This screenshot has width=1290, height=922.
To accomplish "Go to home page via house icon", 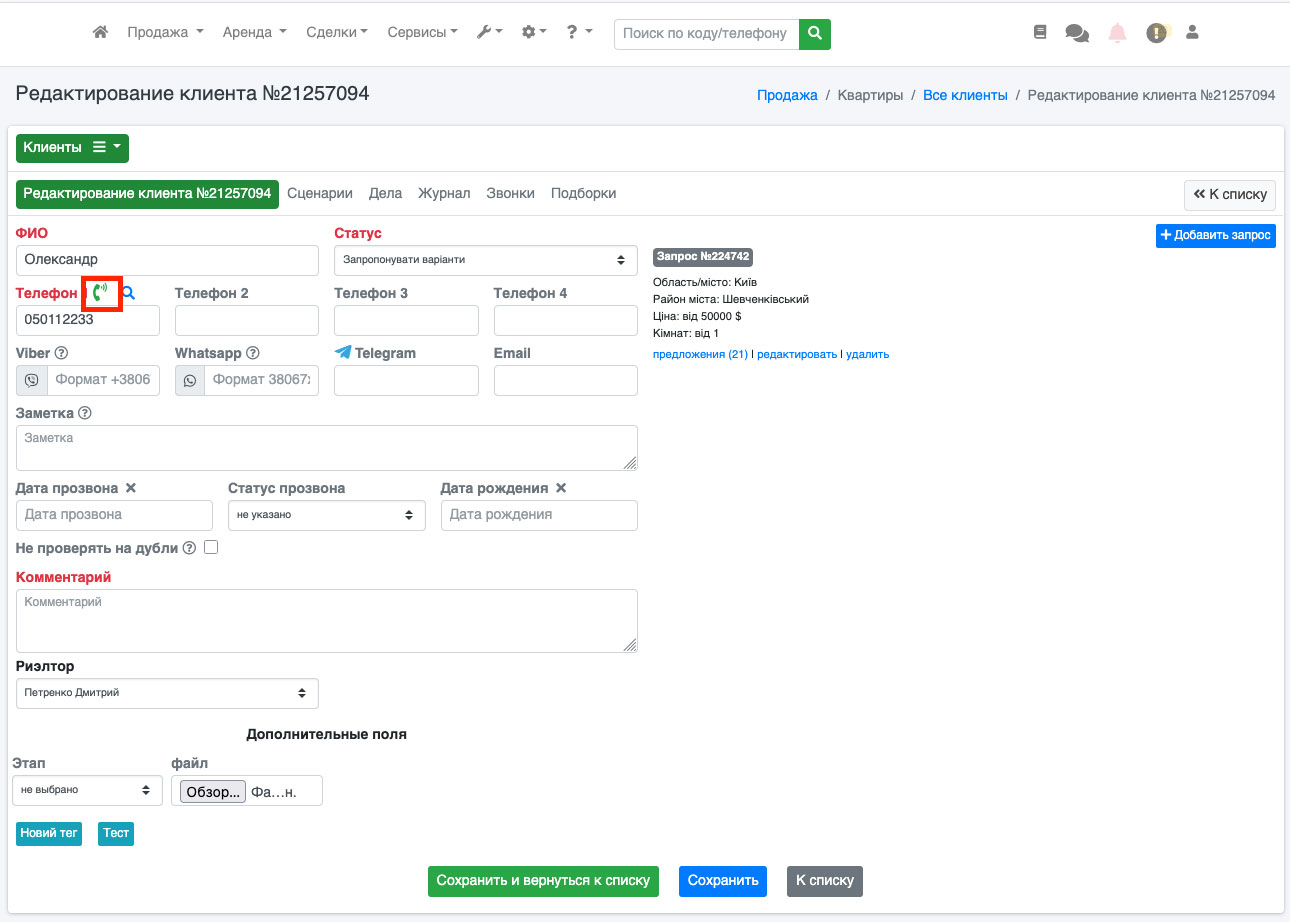I will pyautogui.click(x=100, y=33).
